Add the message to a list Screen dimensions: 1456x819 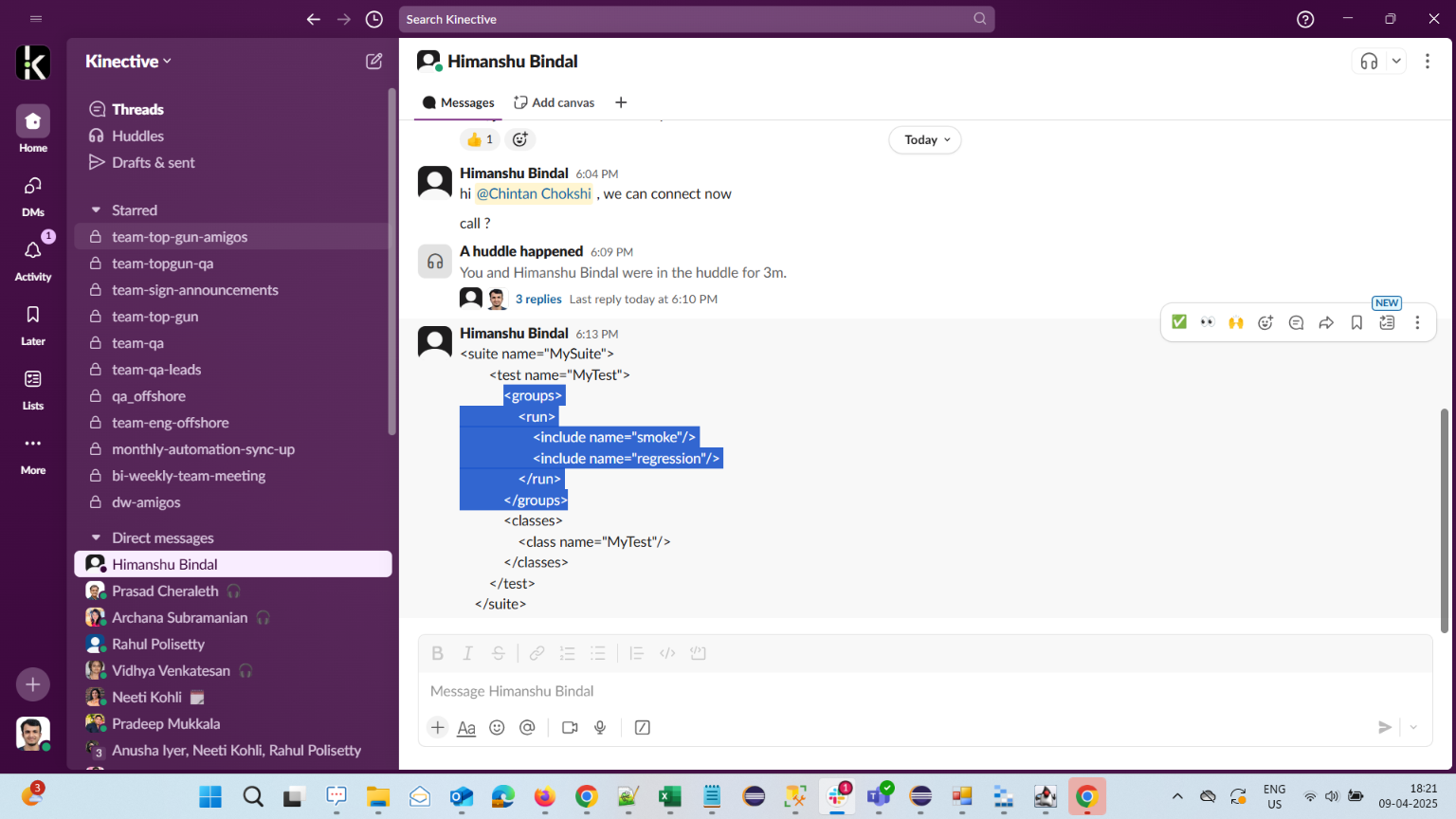[x=1387, y=322]
